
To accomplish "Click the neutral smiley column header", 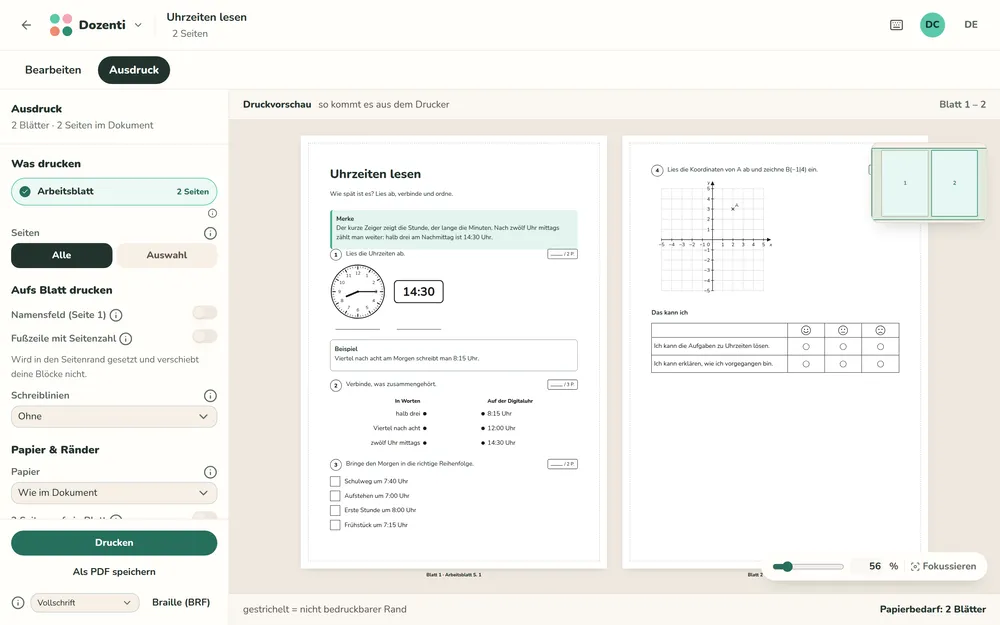I will 843,330.
